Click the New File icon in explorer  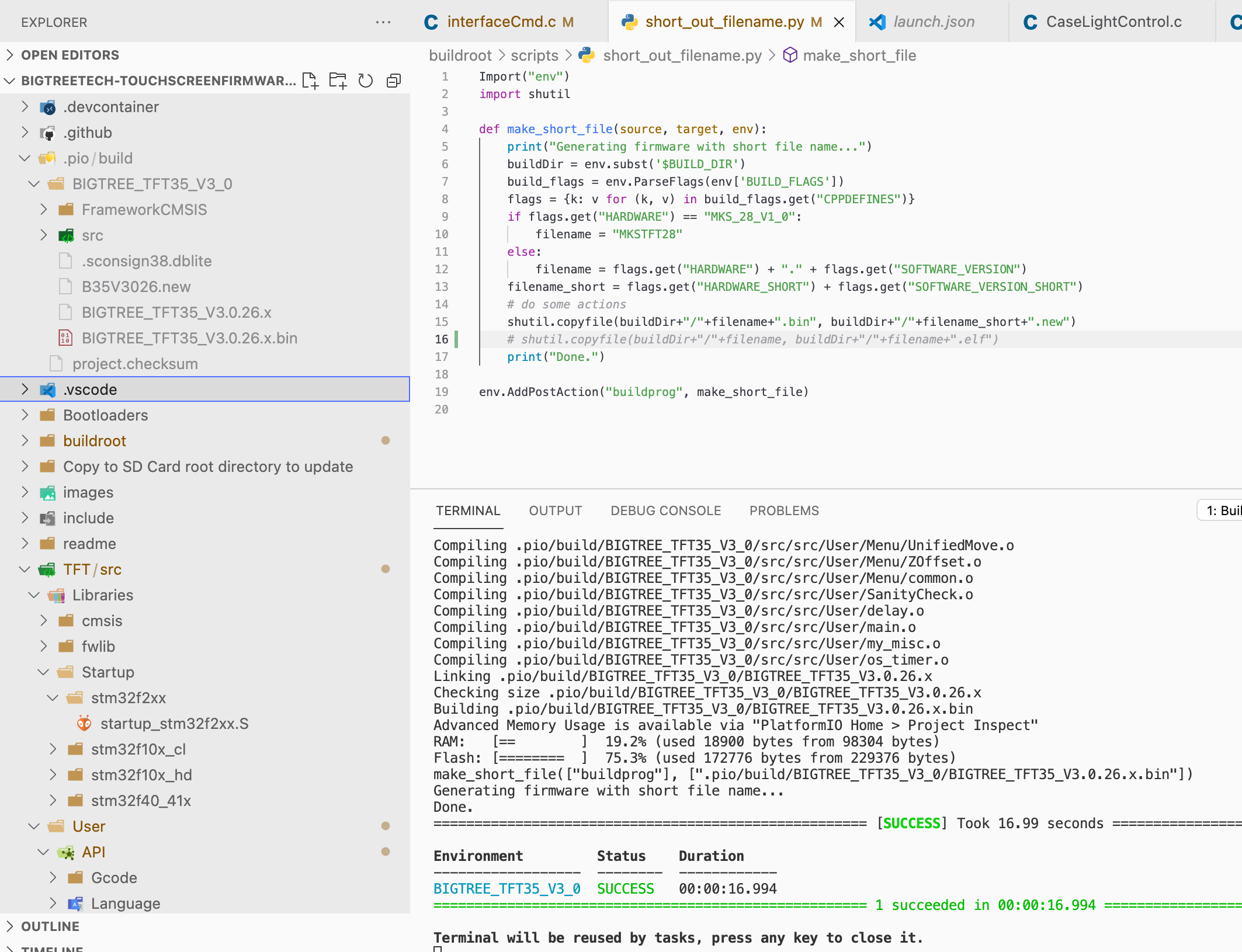[x=310, y=81]
